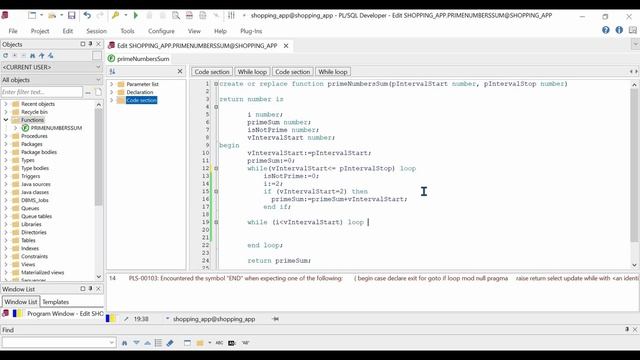Pin the Objects panel with the pushpin icon

click(90, 44)
